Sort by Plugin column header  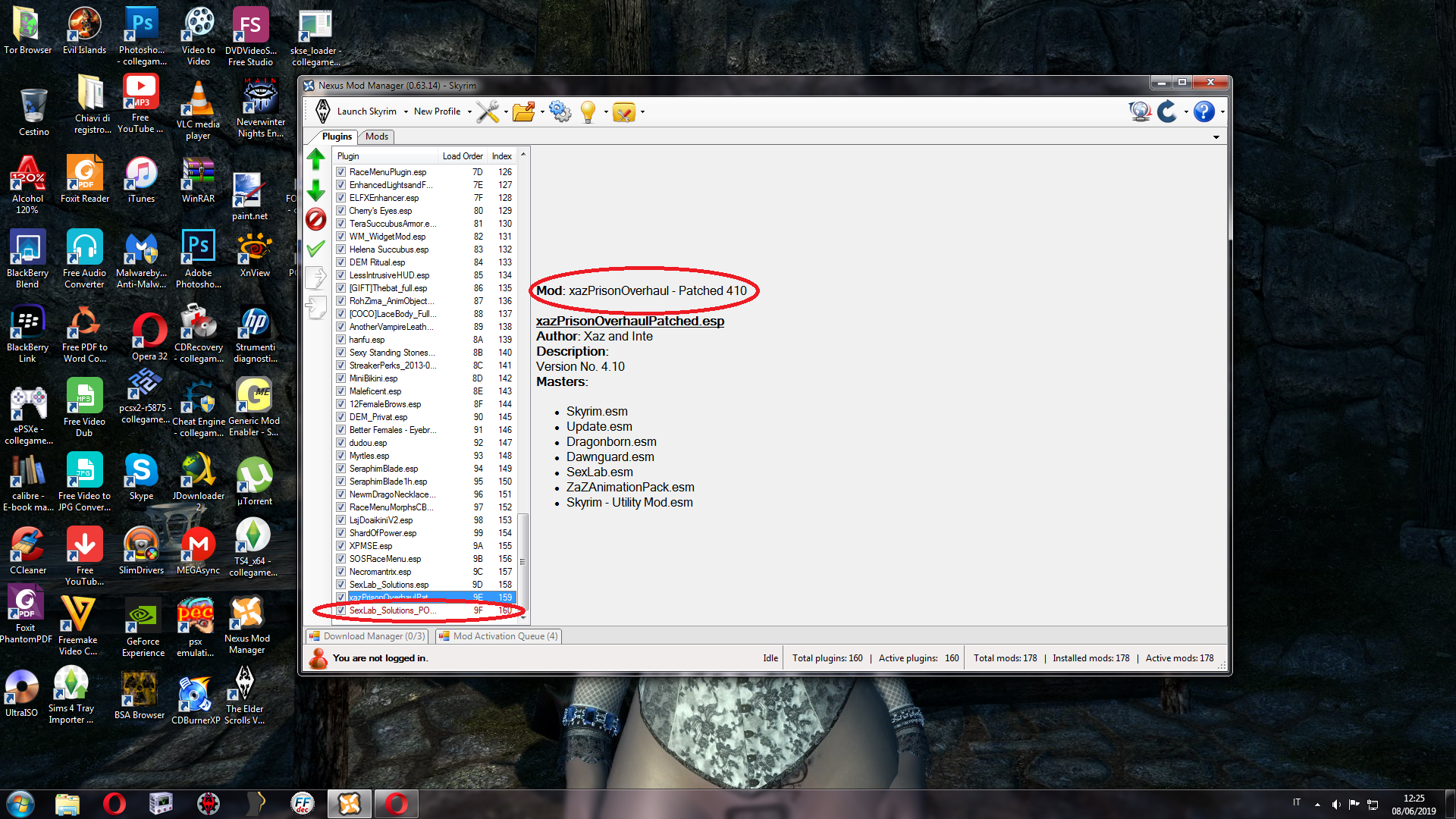386,156
